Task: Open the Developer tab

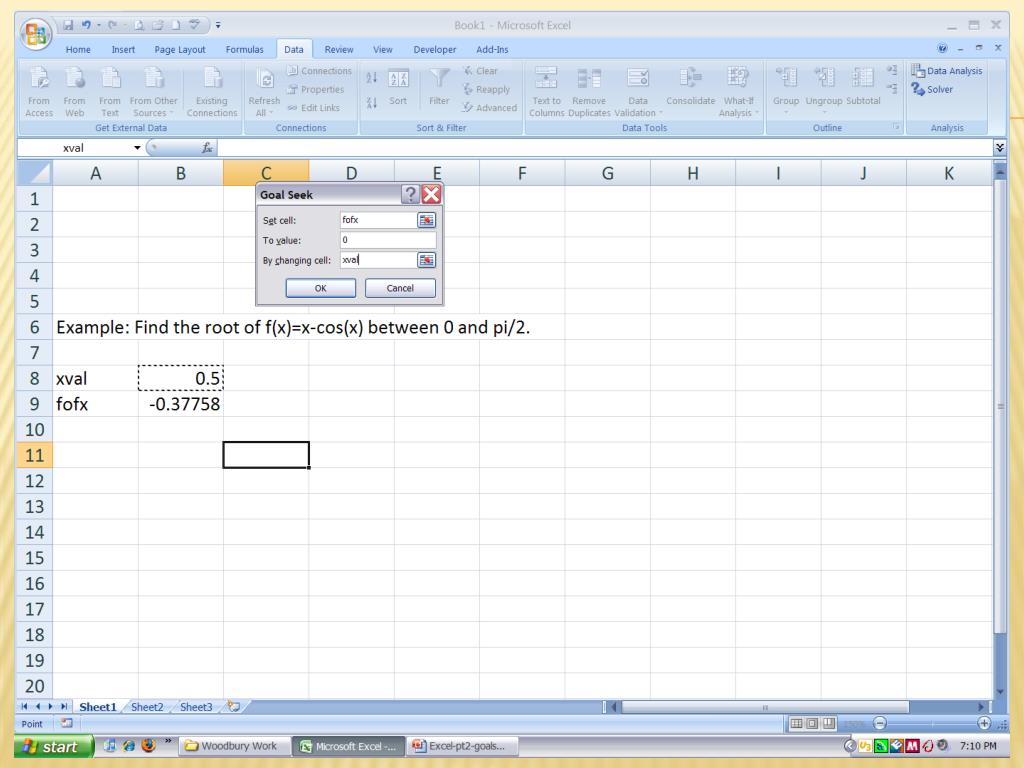Action: [x=434, y=50]
